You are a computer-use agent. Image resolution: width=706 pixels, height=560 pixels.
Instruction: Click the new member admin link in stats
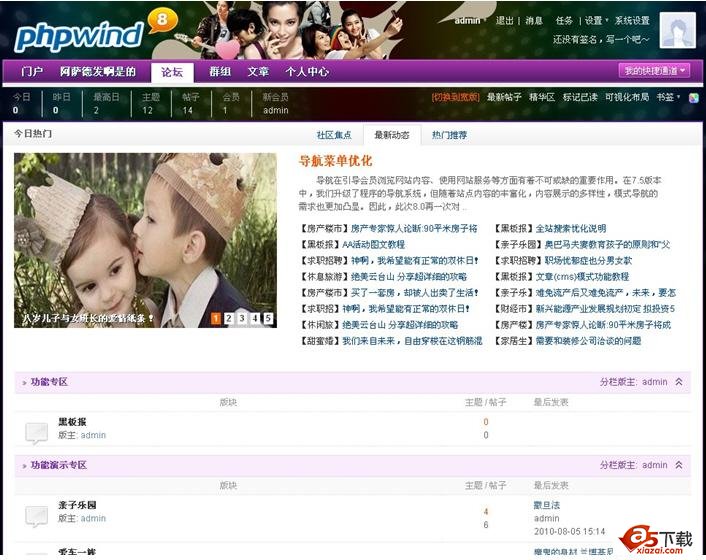point(276,110)
